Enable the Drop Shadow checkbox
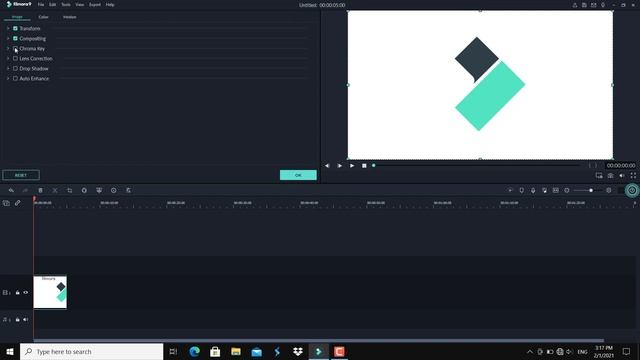This screenshot has width=640, height=360. [15, 69]
